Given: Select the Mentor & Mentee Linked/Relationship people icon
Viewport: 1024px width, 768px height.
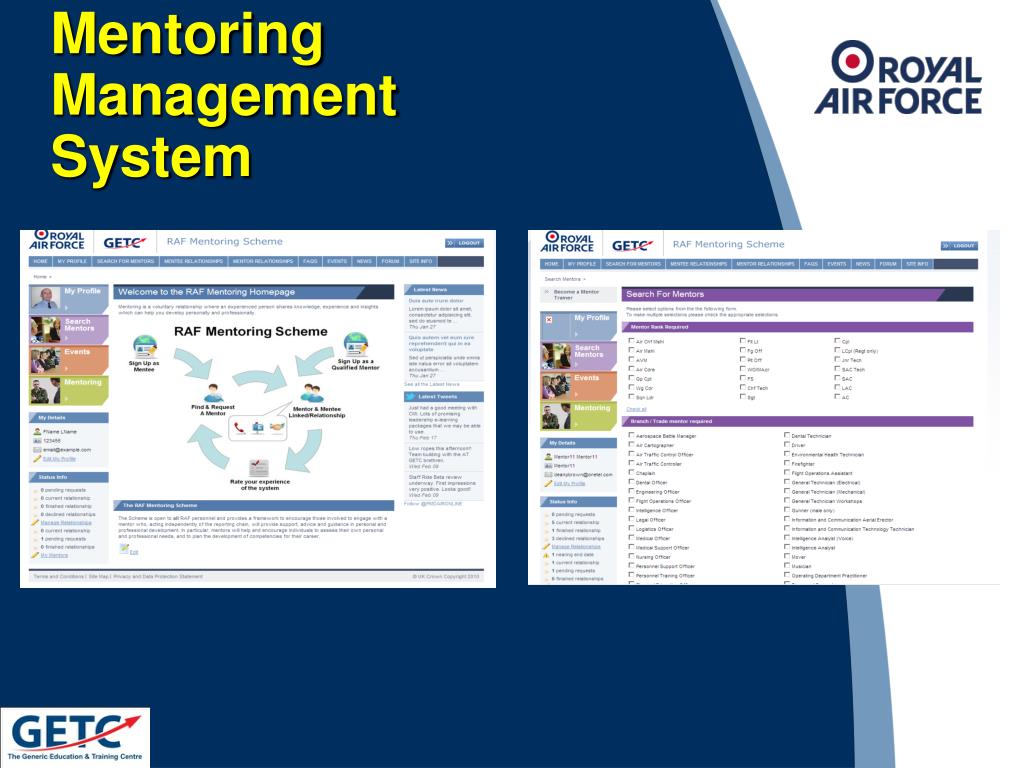Looking at the screenshot, I should point(312,393).
